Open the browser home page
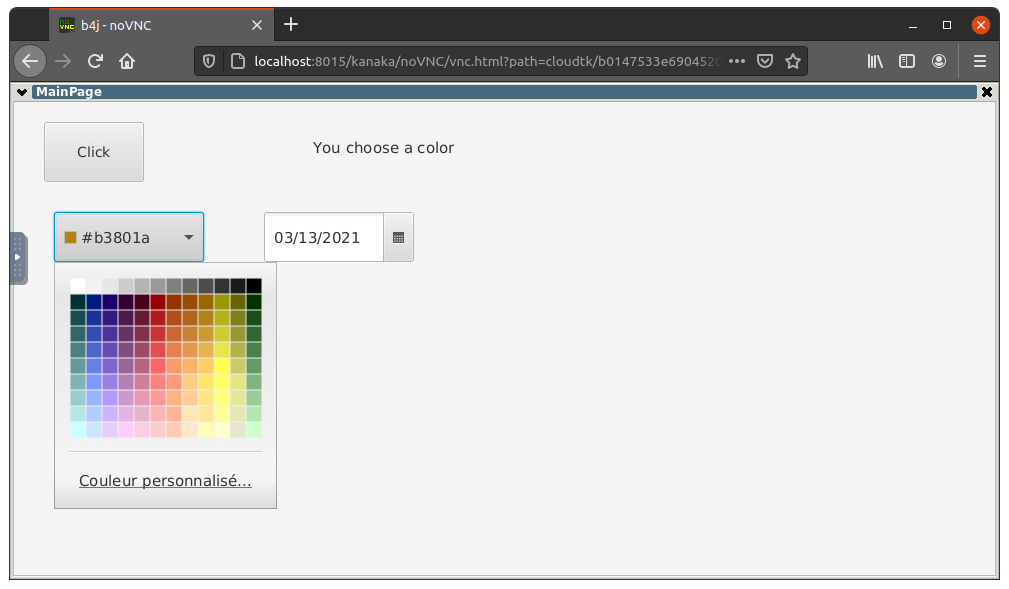1009x589 pixels. coord(127,61)
